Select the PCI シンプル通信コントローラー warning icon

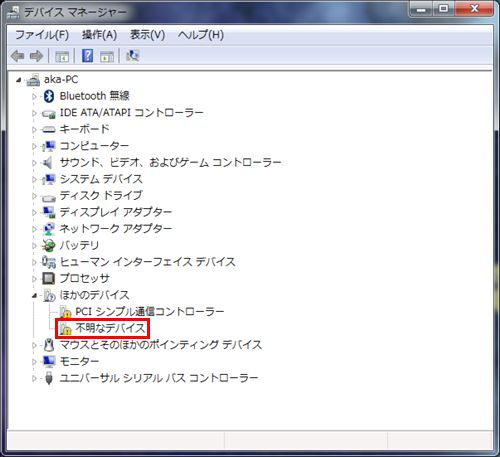[x=65, y=312]
